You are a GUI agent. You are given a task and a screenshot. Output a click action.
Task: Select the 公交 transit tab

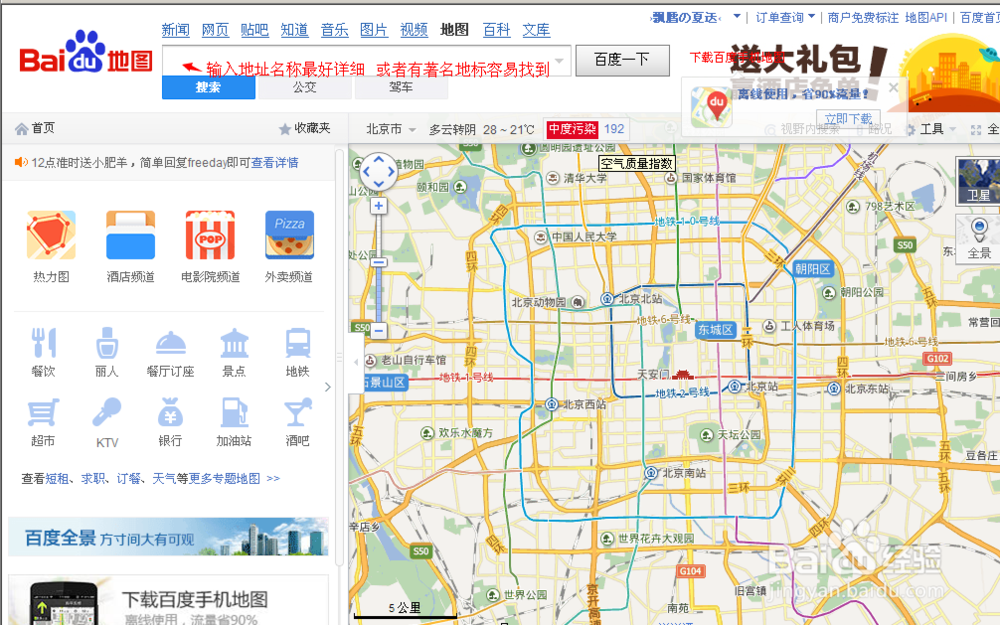click(x=304, y=87)
